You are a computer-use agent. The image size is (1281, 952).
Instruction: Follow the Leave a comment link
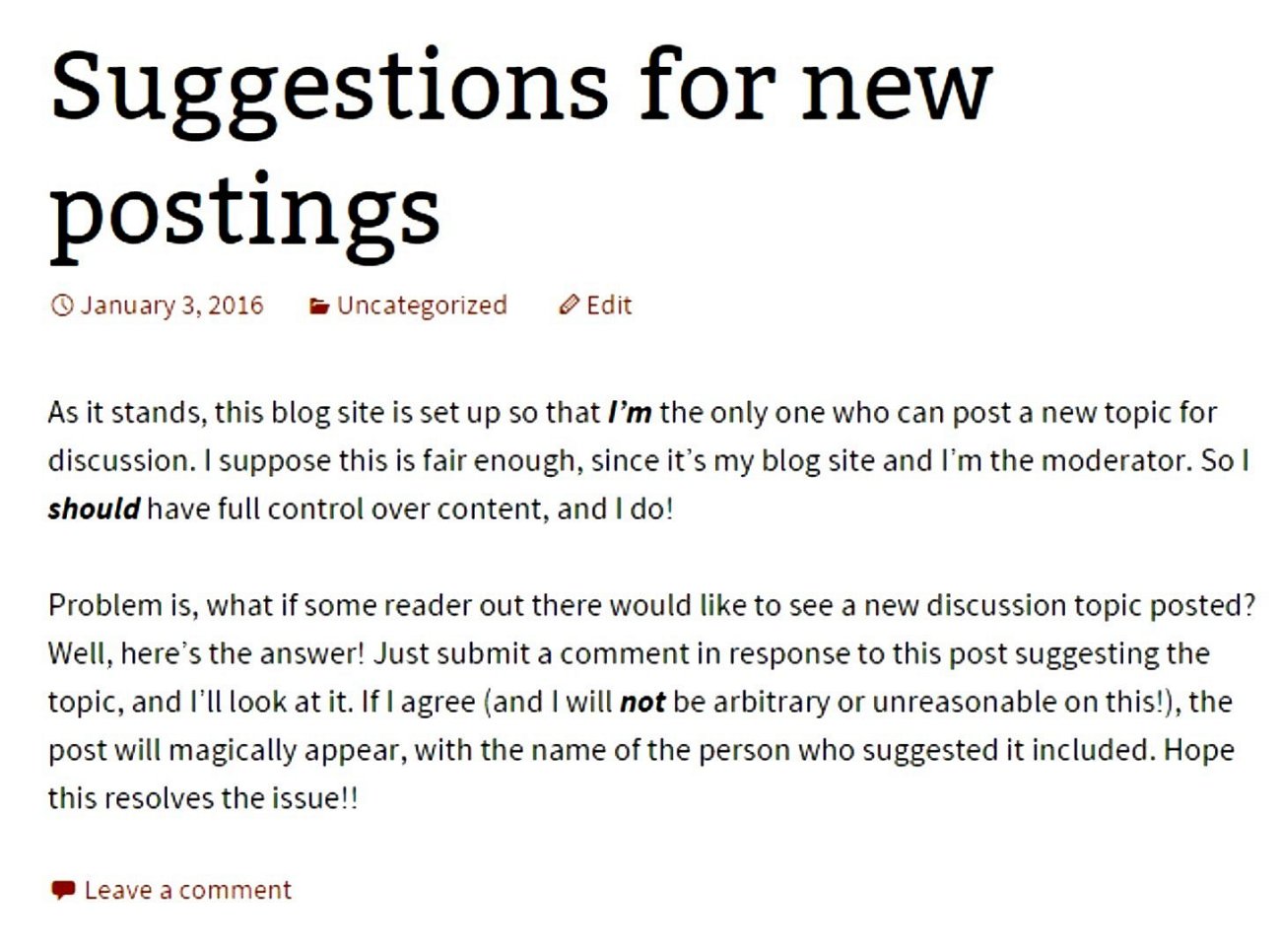tap(187, 890)
